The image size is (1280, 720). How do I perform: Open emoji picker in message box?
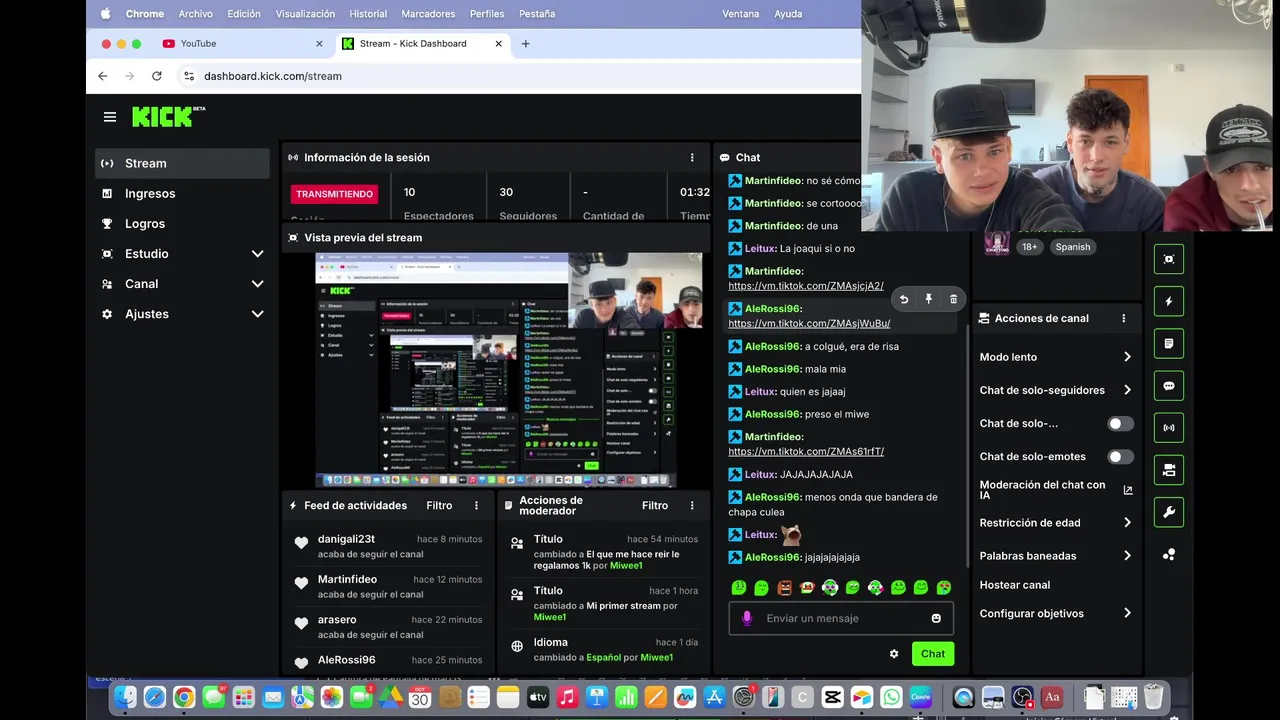click(937, 618)
